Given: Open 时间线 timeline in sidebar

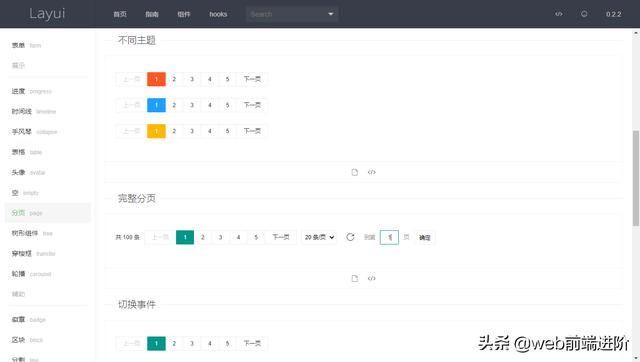Looking at the screenshot, I should click(47, 111).
